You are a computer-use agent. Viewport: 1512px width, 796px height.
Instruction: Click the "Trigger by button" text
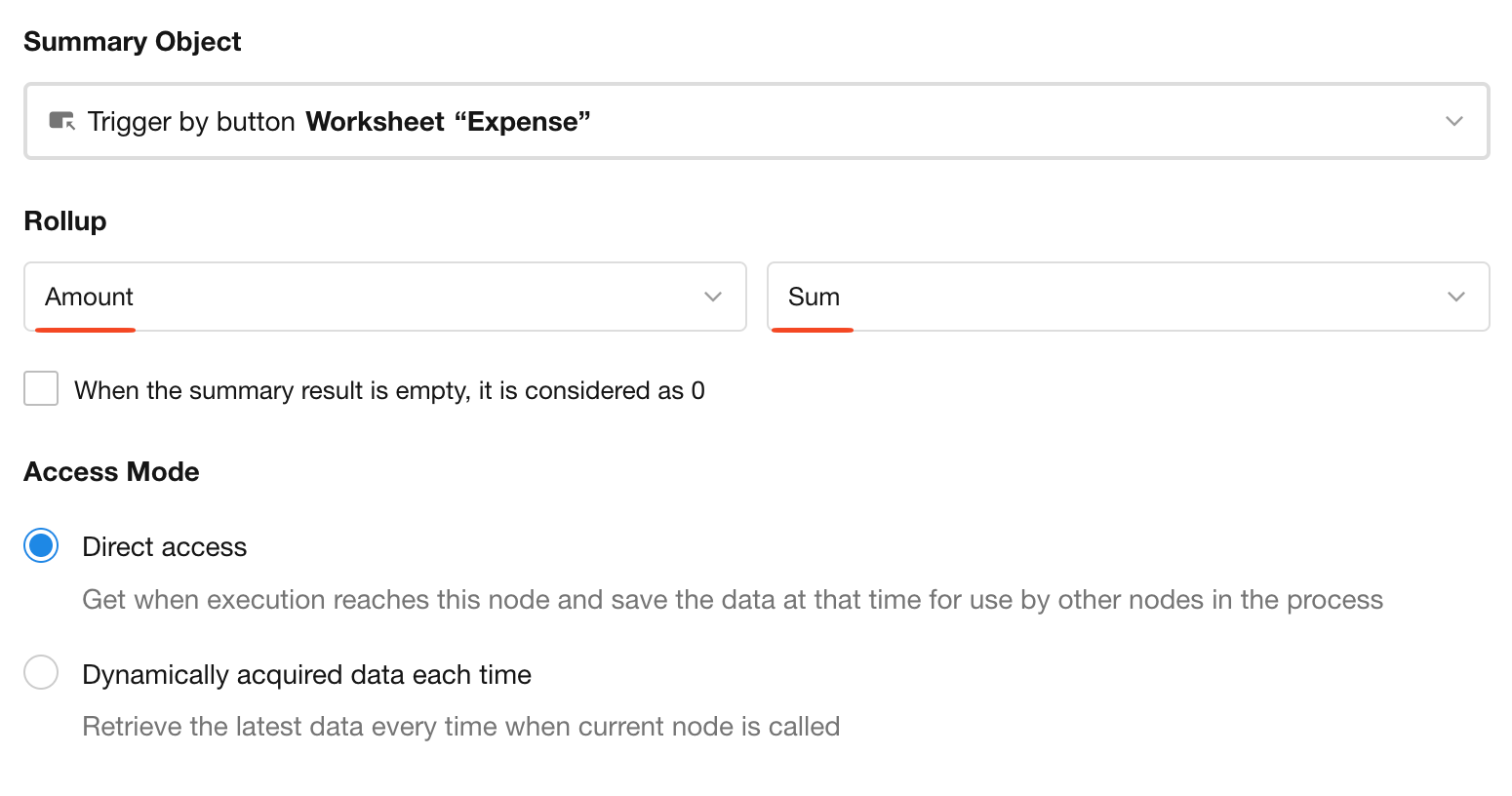point(191,122)
